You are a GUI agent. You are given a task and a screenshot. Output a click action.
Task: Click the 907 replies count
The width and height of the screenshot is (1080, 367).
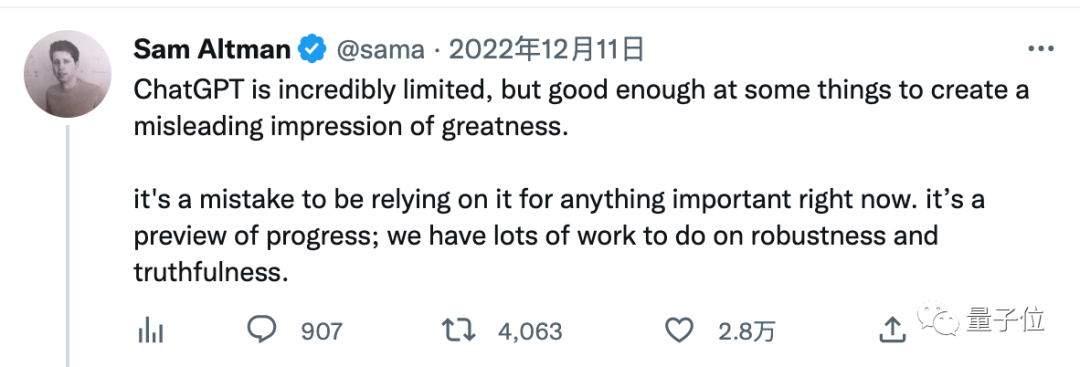click(x=322, y=333)
